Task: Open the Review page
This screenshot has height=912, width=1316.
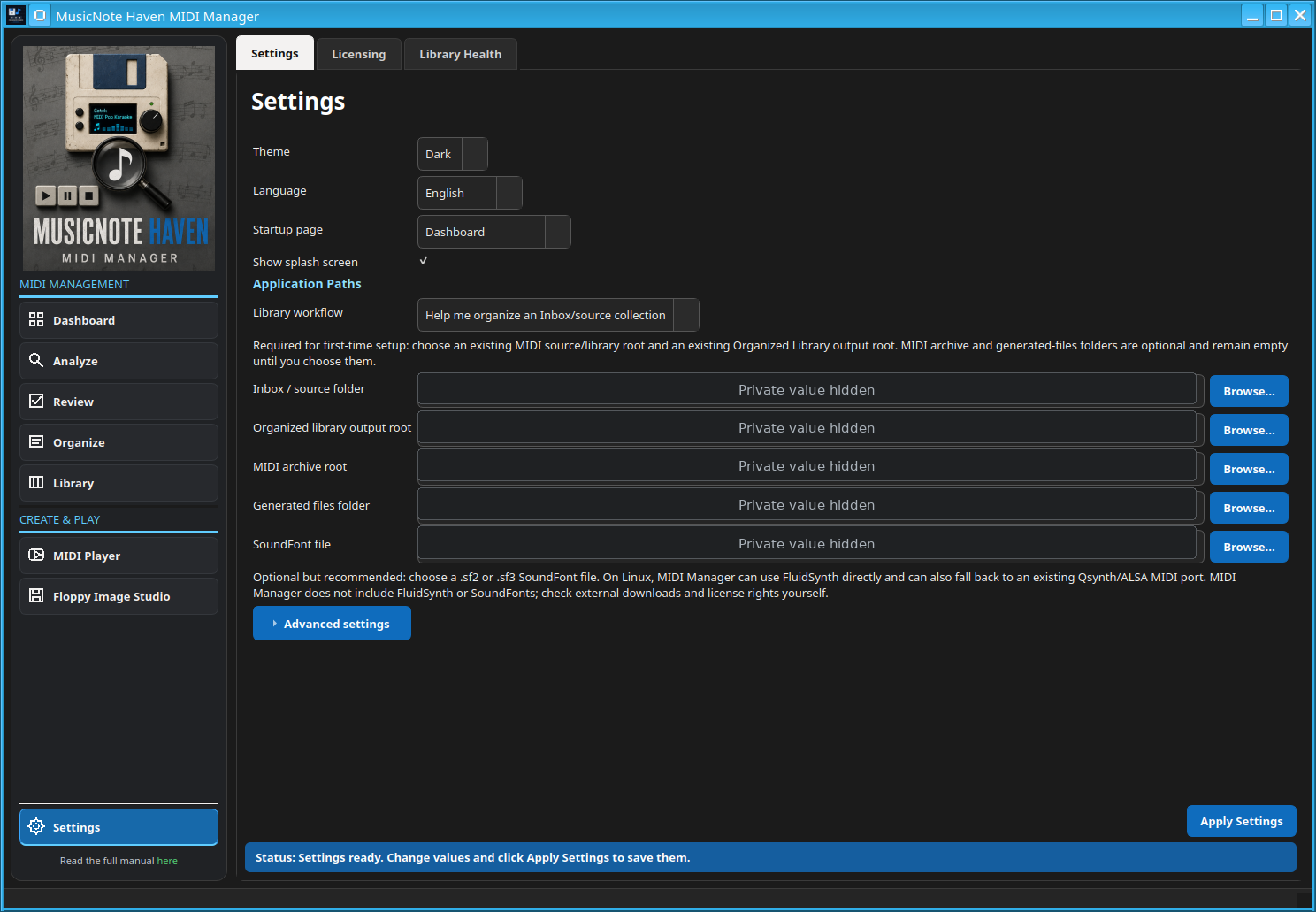Action: [x=119, y=402]
